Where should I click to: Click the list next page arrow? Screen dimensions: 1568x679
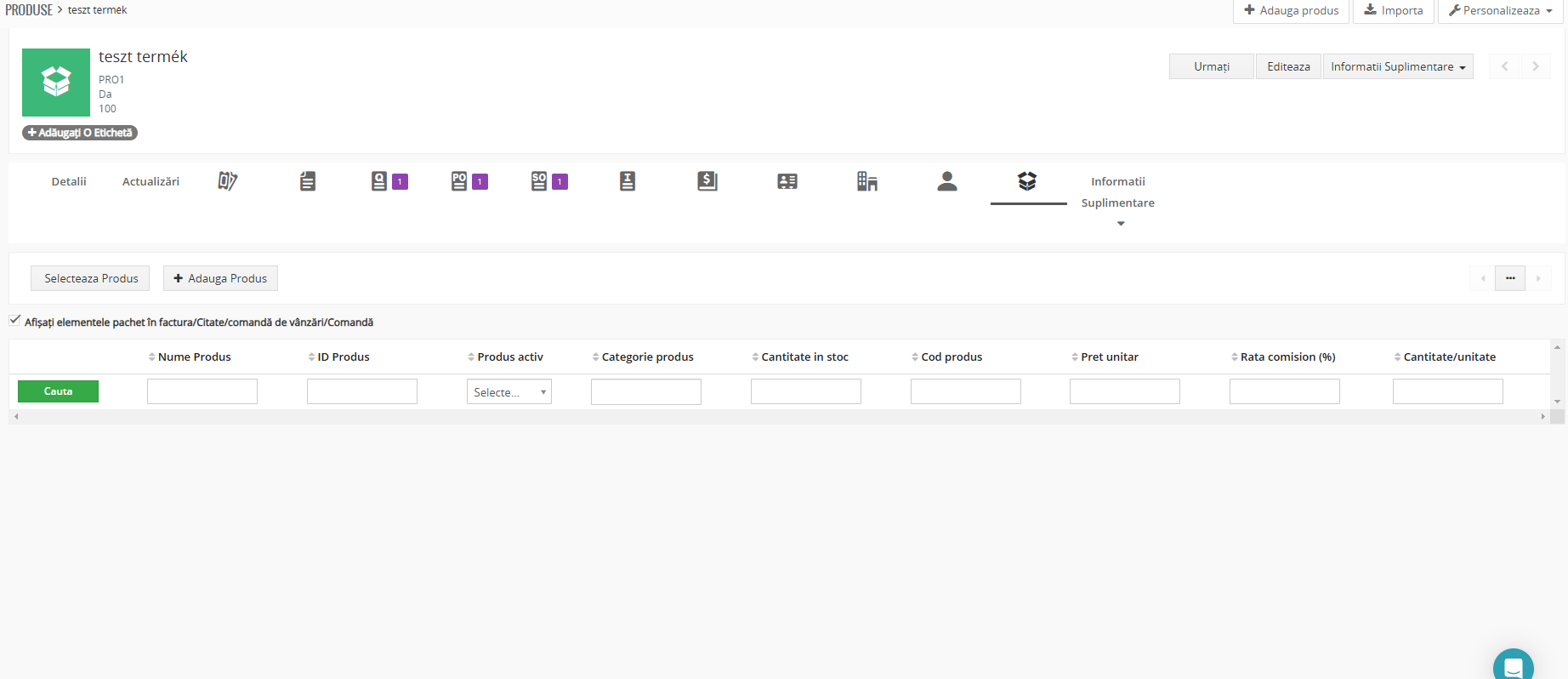(x=1537, y=278)
